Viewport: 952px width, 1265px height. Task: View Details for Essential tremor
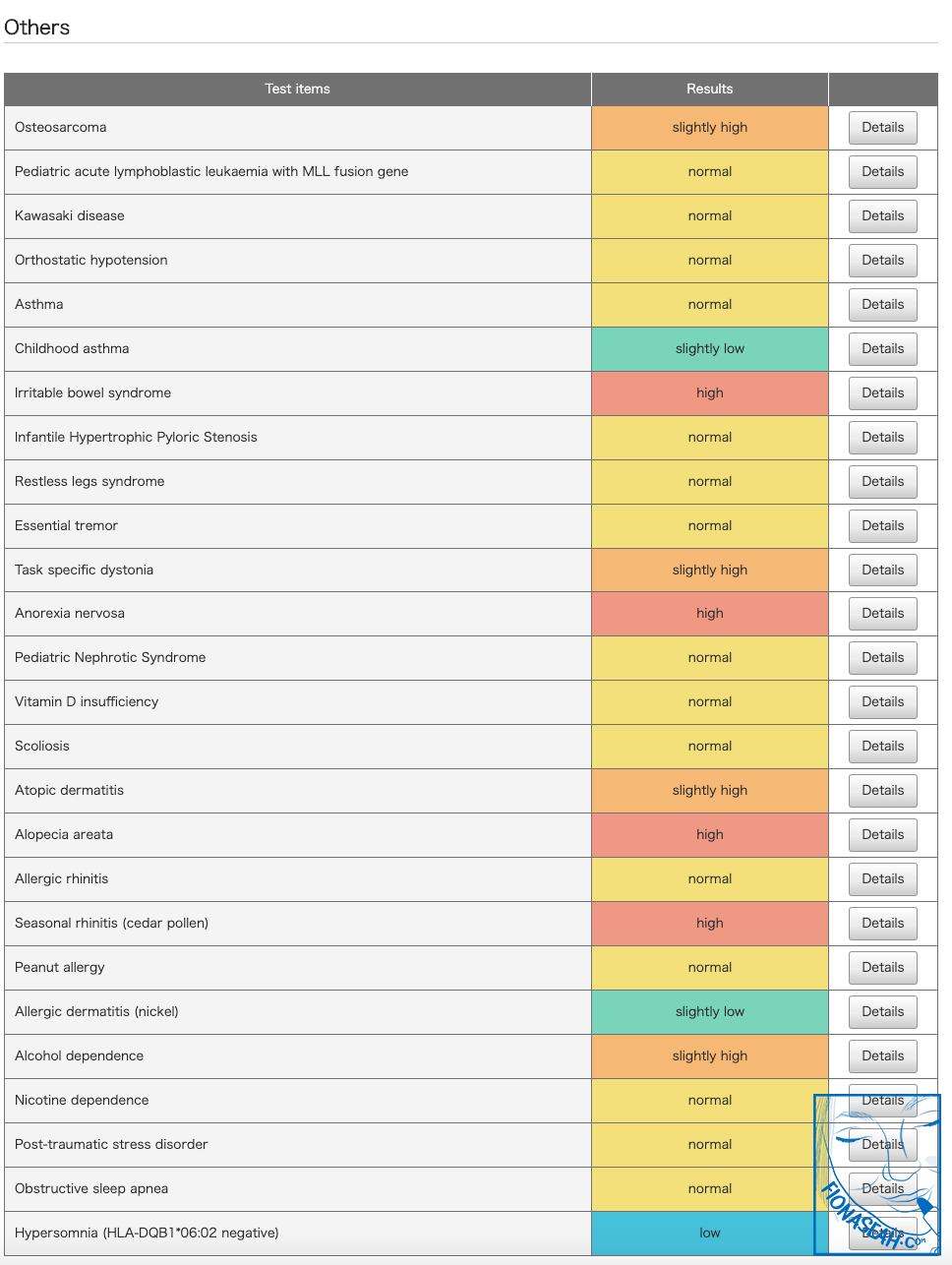pos(882,526)
